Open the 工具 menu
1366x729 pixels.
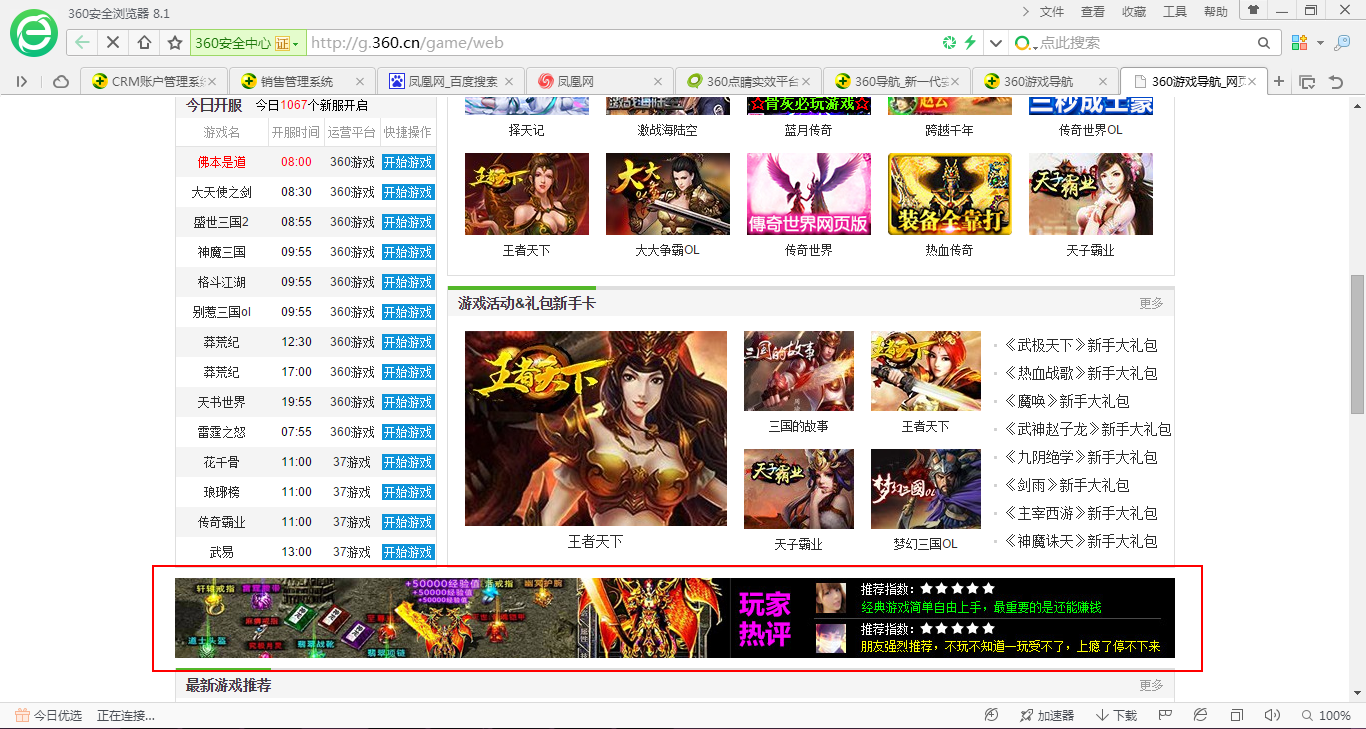[x=1175, y=11]
